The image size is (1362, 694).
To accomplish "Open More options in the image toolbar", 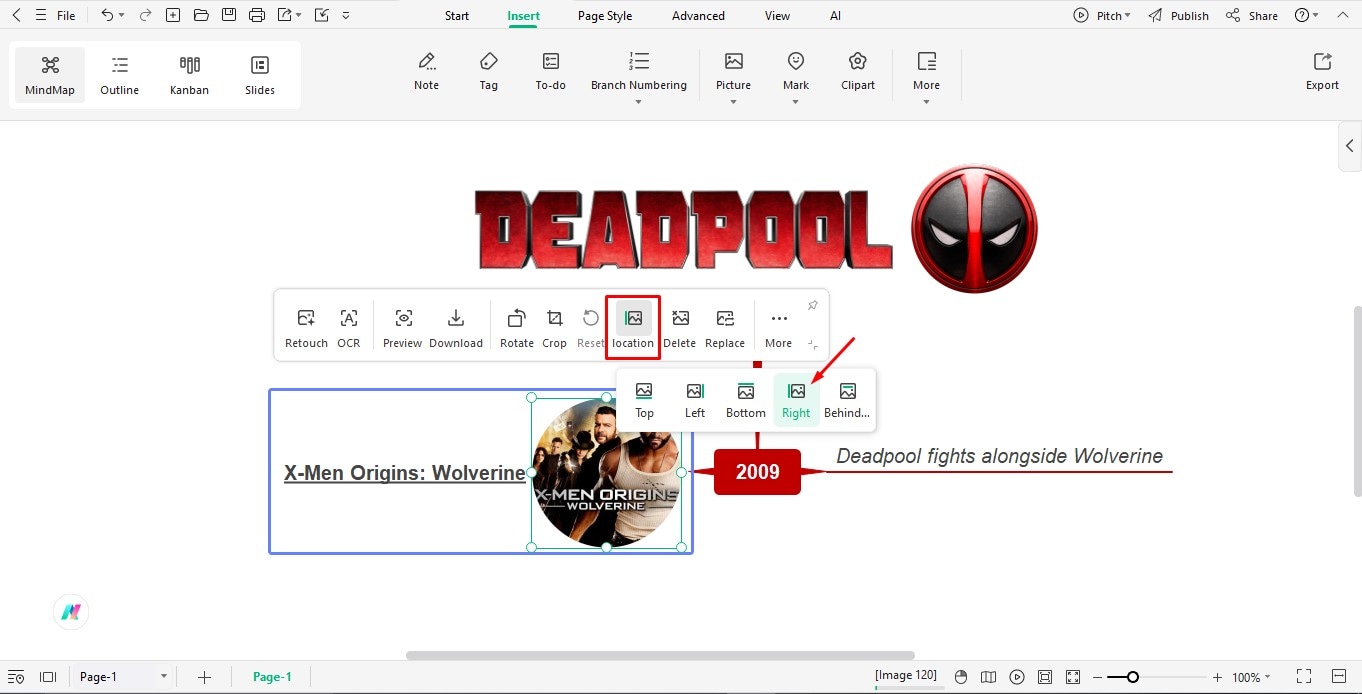I will (779, 329).
